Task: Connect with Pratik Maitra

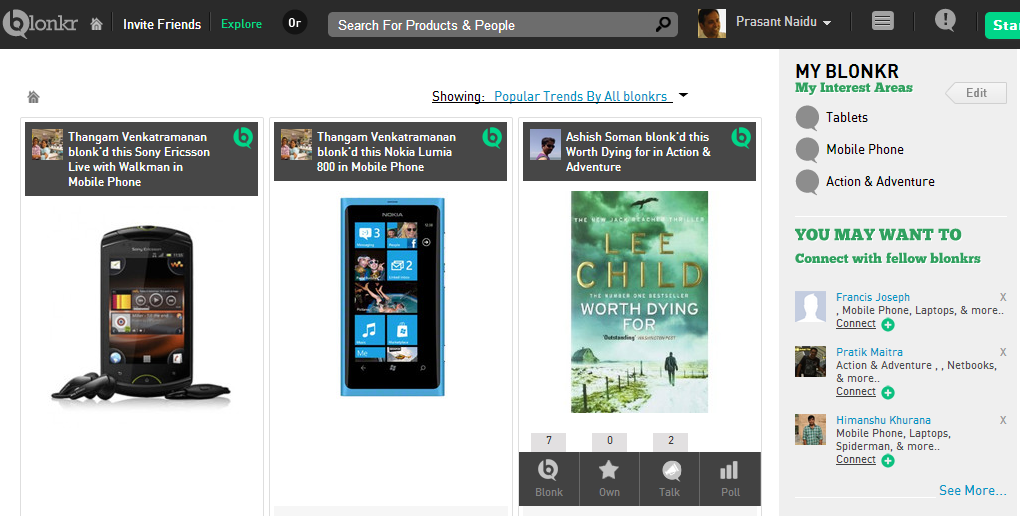Action: click(x=856, y=391)
